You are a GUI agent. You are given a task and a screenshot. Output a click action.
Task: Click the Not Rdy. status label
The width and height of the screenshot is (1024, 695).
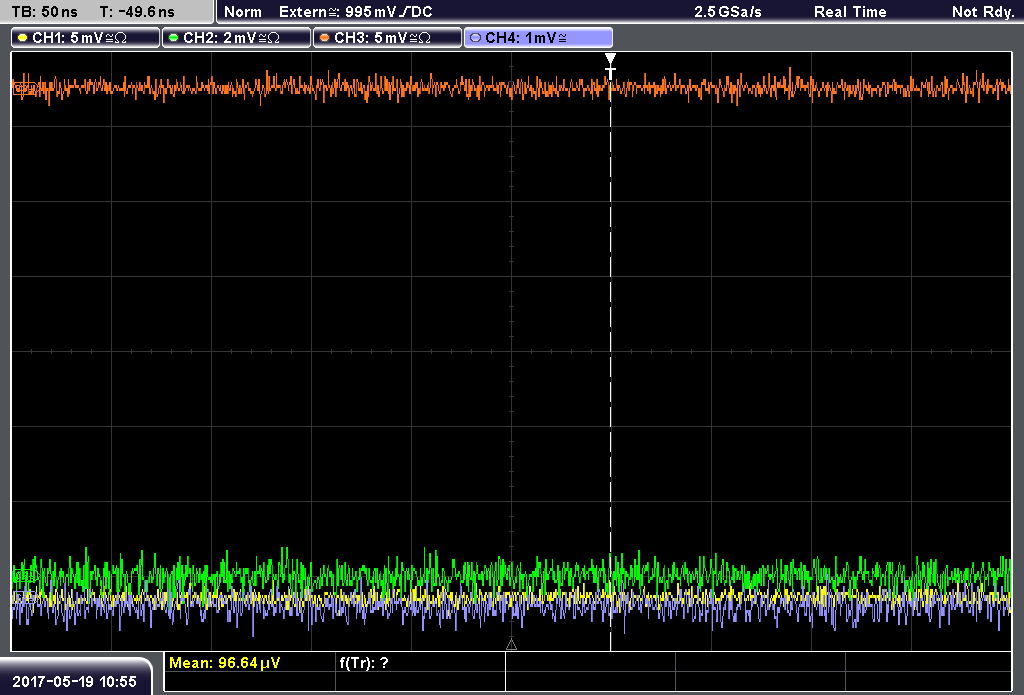pyautogui.click(x=983, y=12)
